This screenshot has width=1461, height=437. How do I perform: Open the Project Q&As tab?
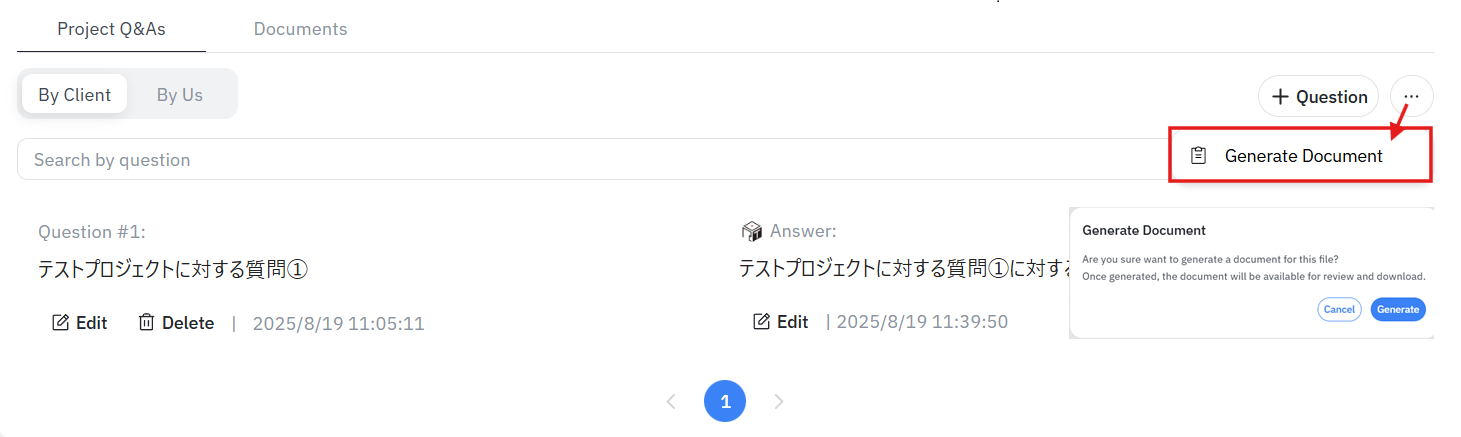pyautogui.click(x=111, y=29)
